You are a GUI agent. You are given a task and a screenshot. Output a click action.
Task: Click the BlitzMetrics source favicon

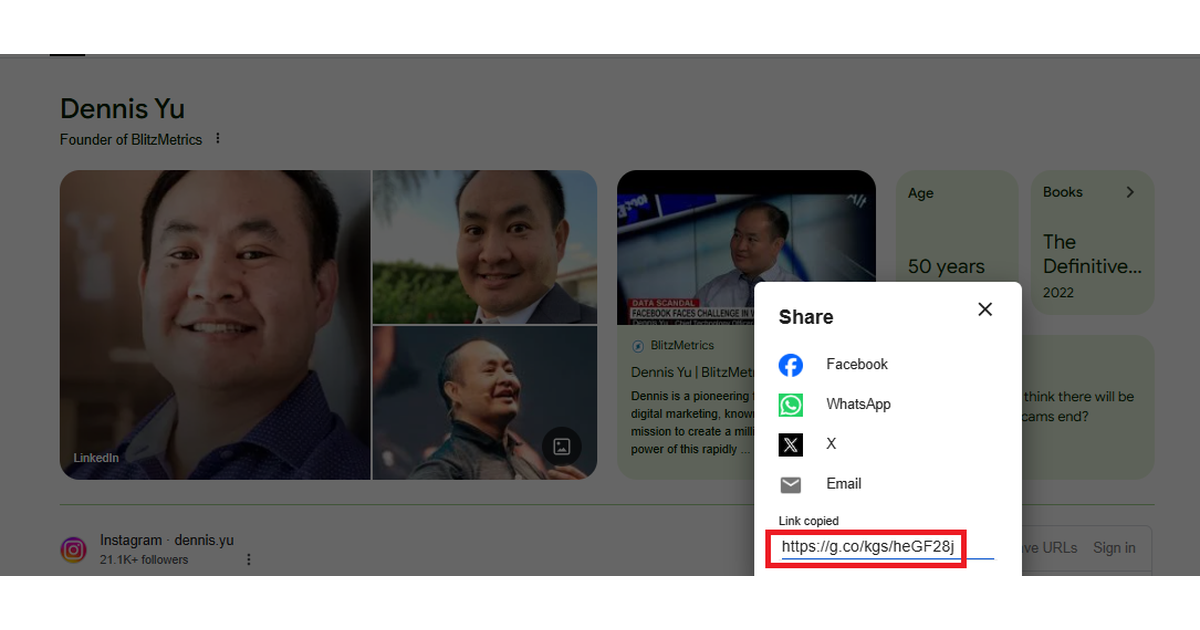(x=638, y=345)
